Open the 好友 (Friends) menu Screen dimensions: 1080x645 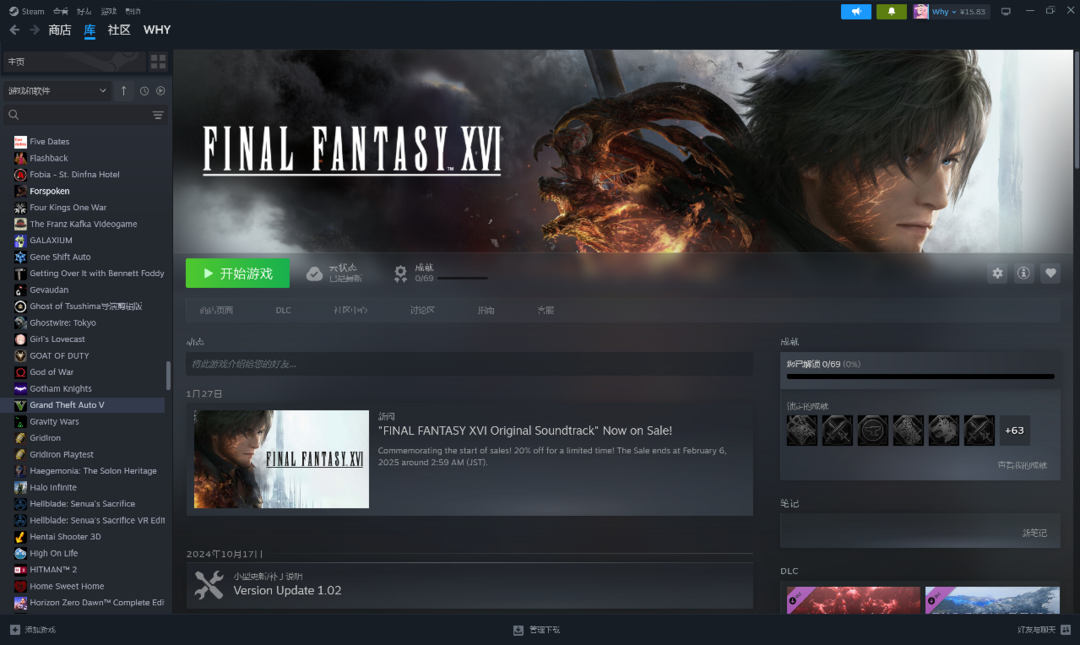(84, 11)
